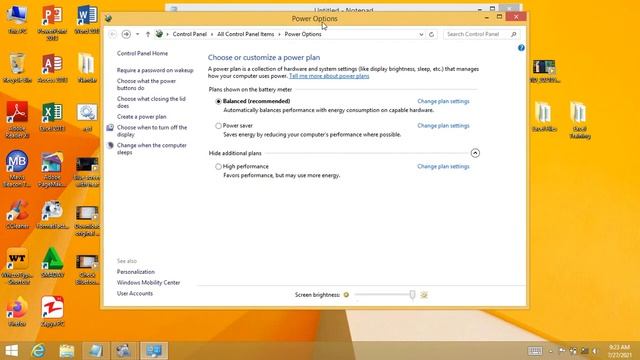The height and width of the screenshot is (360, 640).
Task: Open the recent locations dropdown arrow
Action: pyautogui.click(x=138, y=34)
